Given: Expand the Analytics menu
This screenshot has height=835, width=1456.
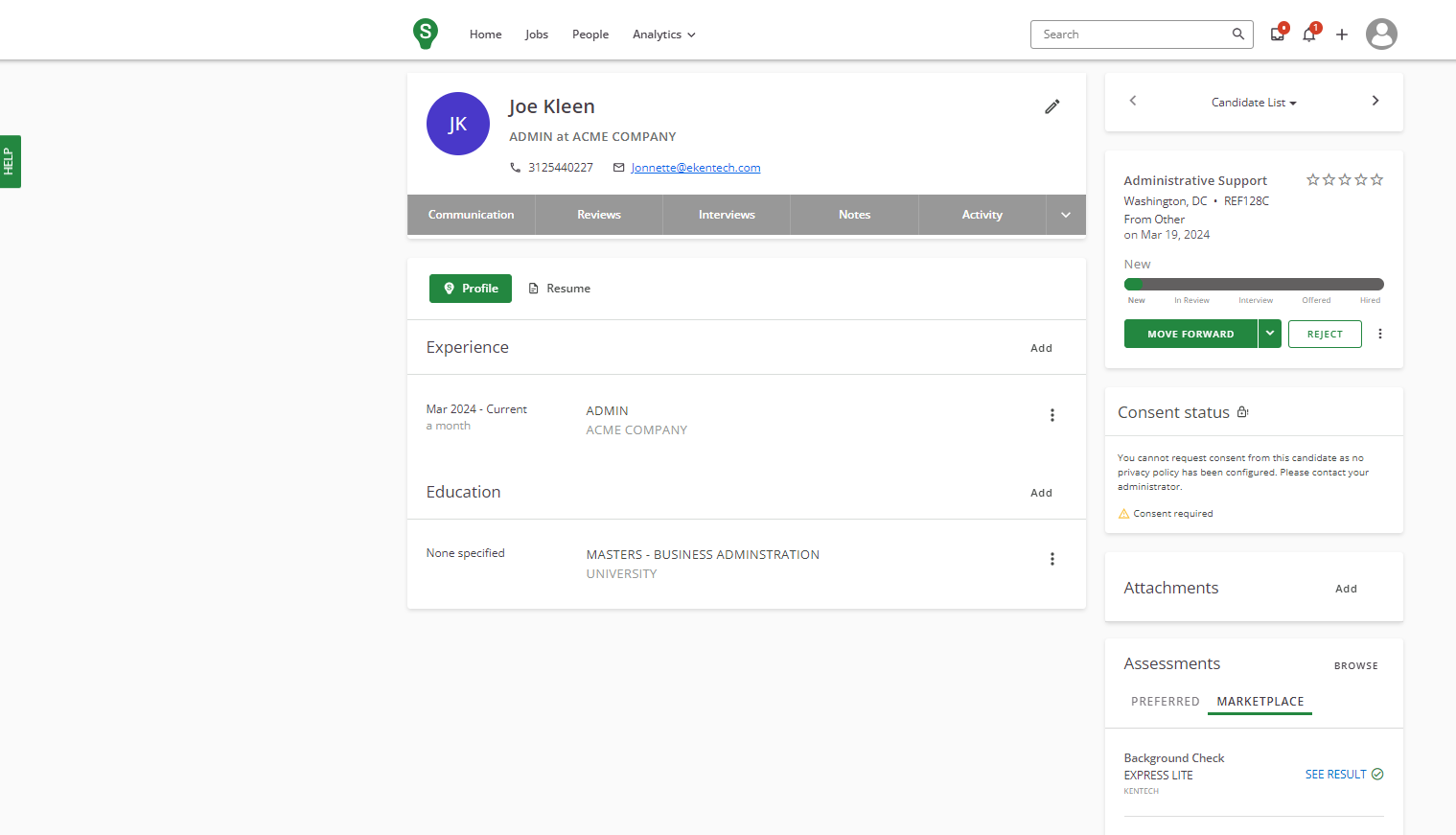Looking at the screenshot, I should click(x=663, y=35).
